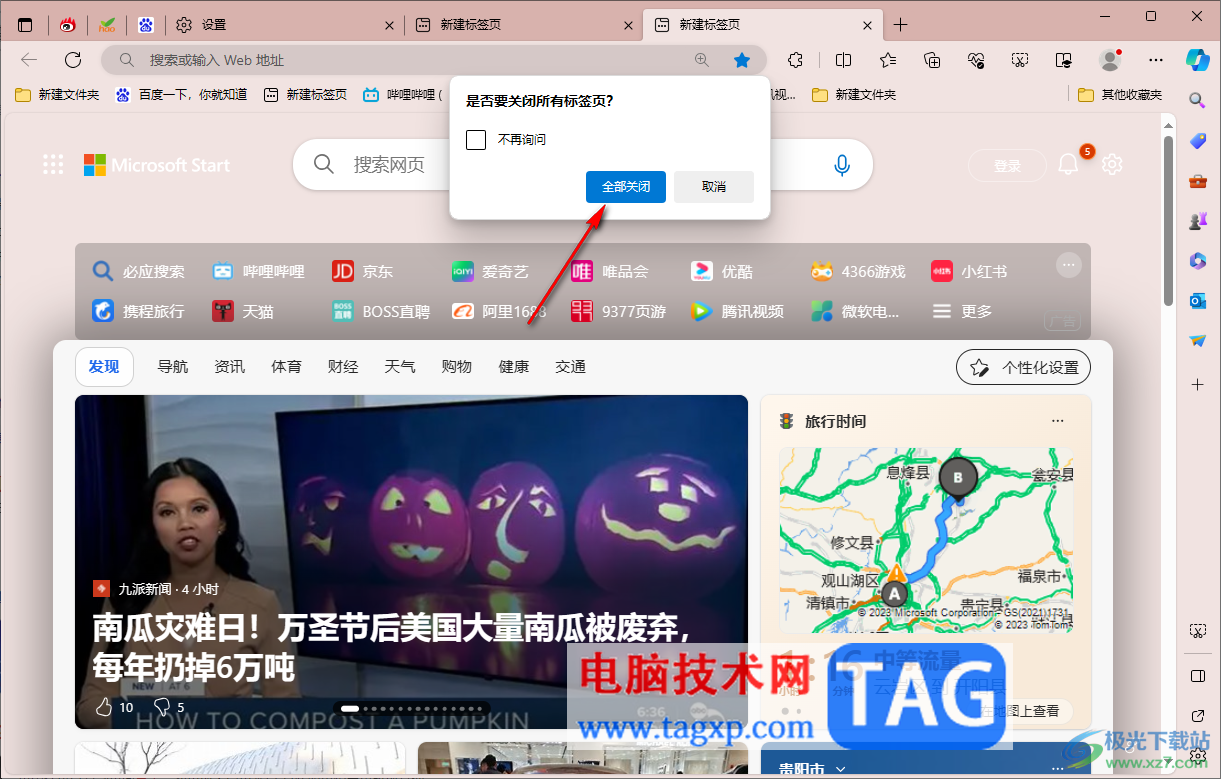This screenshot has width=1221, height=779.
Task: Open 旅行时间 card three-dot menu
Action: (1058, 421)
